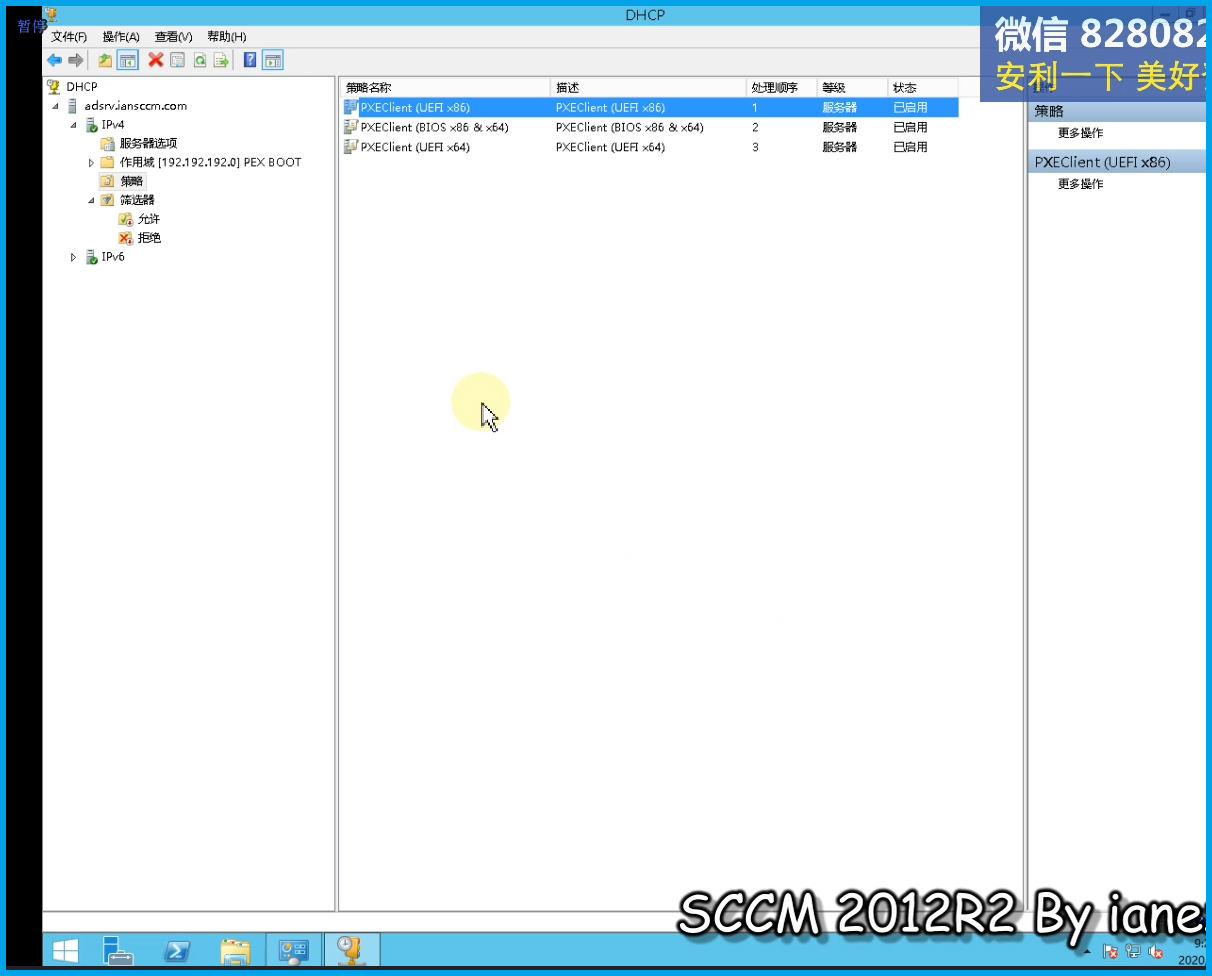Click the PXEClient (UEFI x64) policy icon
The height and width of the screenshot is (976, 1212).
point(350,147)
